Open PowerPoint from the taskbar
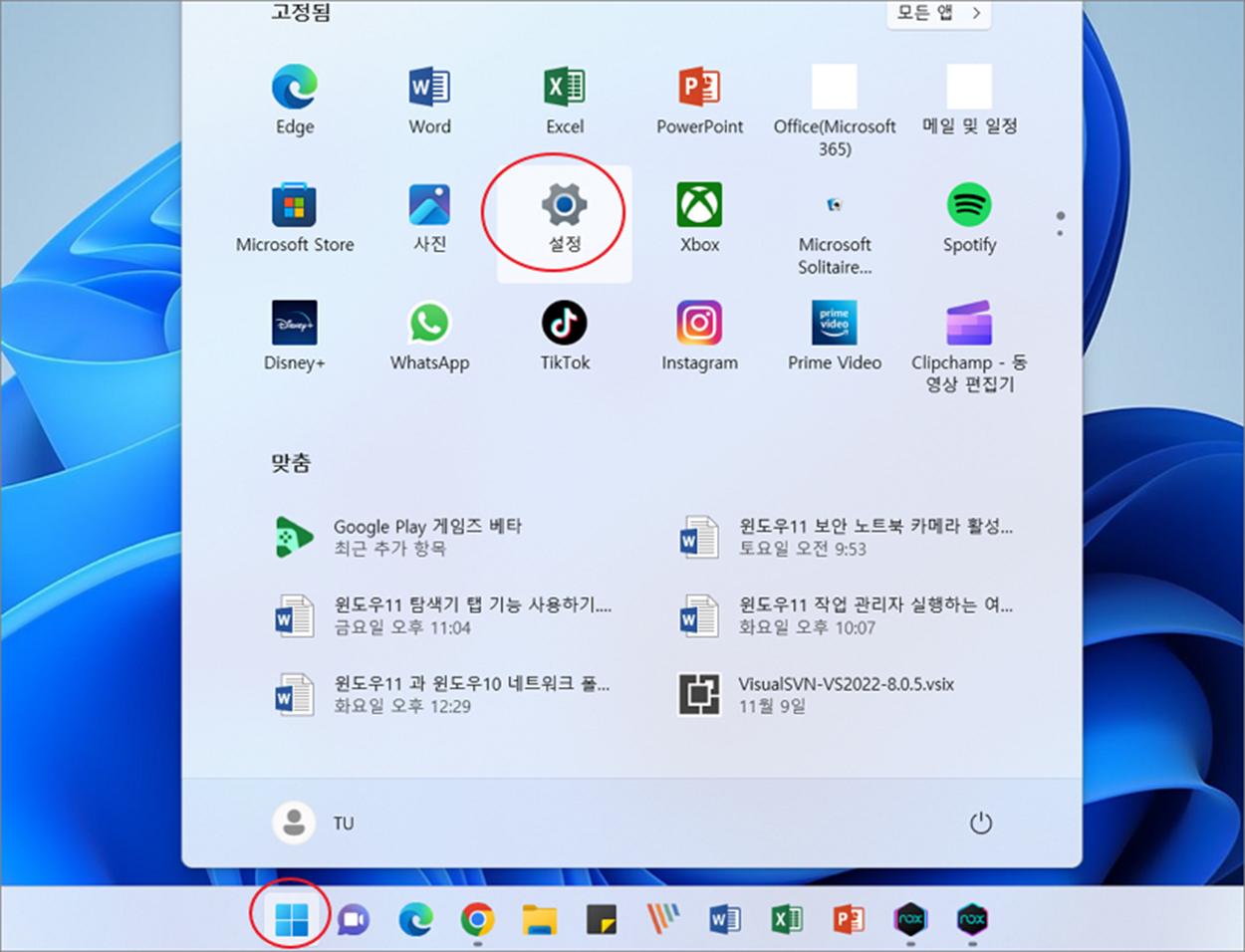 [848, 919]
